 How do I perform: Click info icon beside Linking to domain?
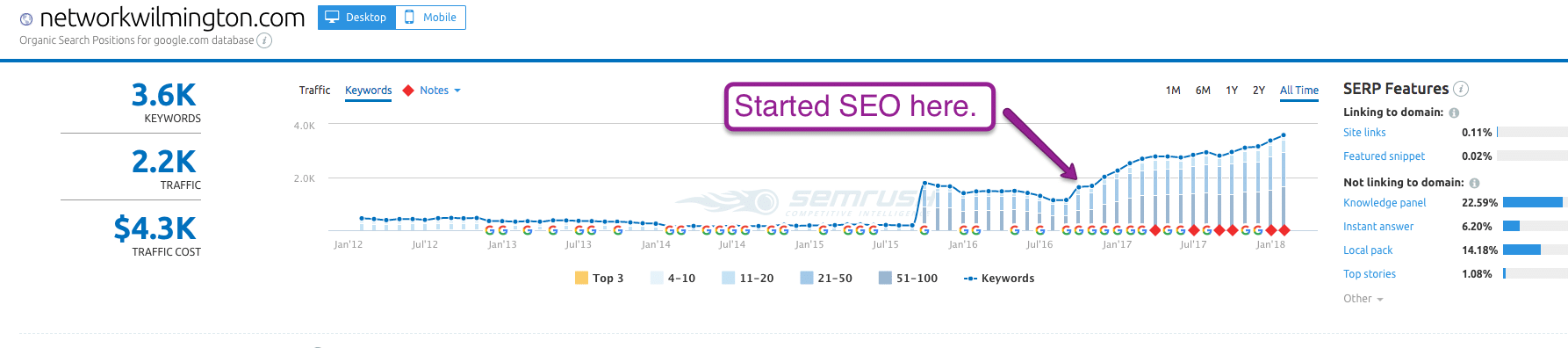click(1454, 112)
